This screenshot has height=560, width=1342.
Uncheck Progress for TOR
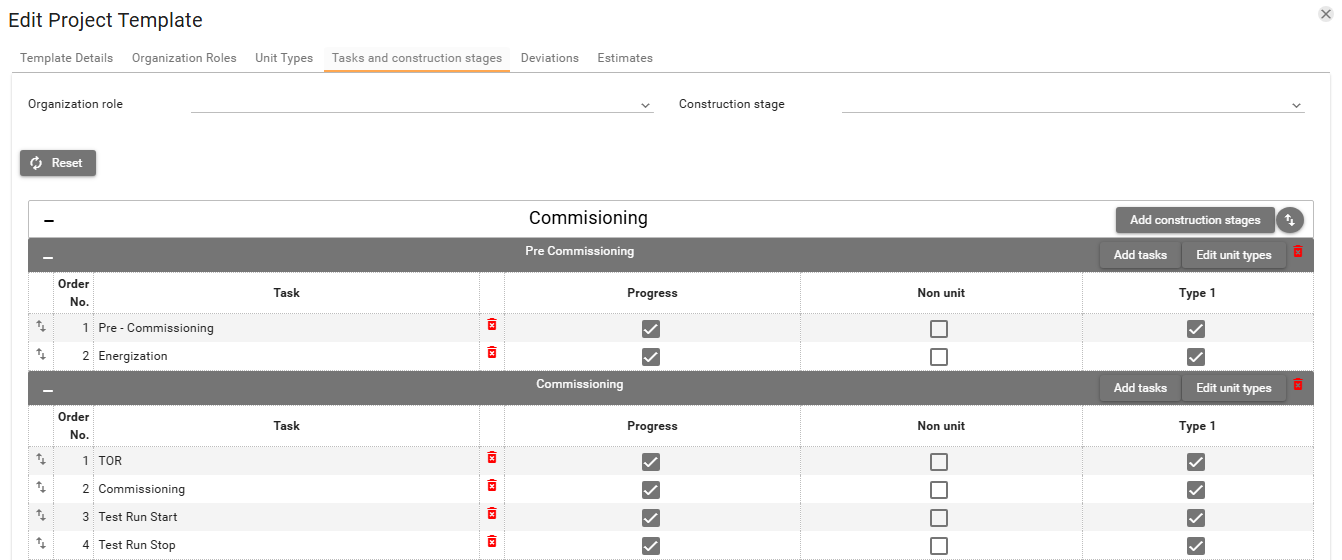[651, 462]
